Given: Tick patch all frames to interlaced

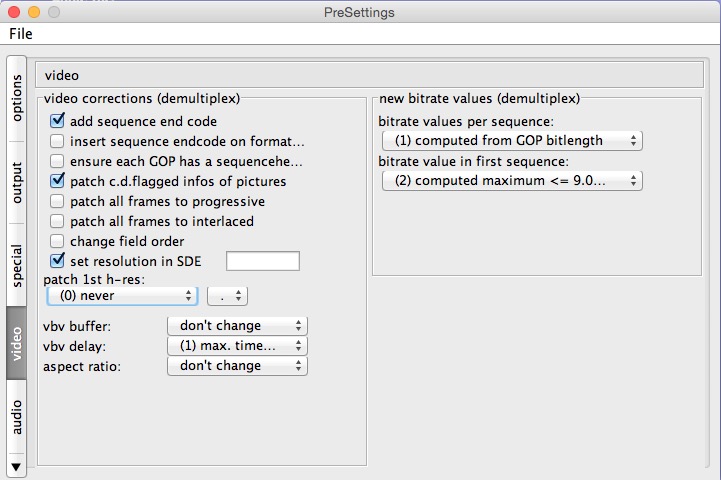Looking at the screenshot, I should click(x=57, y=221).
